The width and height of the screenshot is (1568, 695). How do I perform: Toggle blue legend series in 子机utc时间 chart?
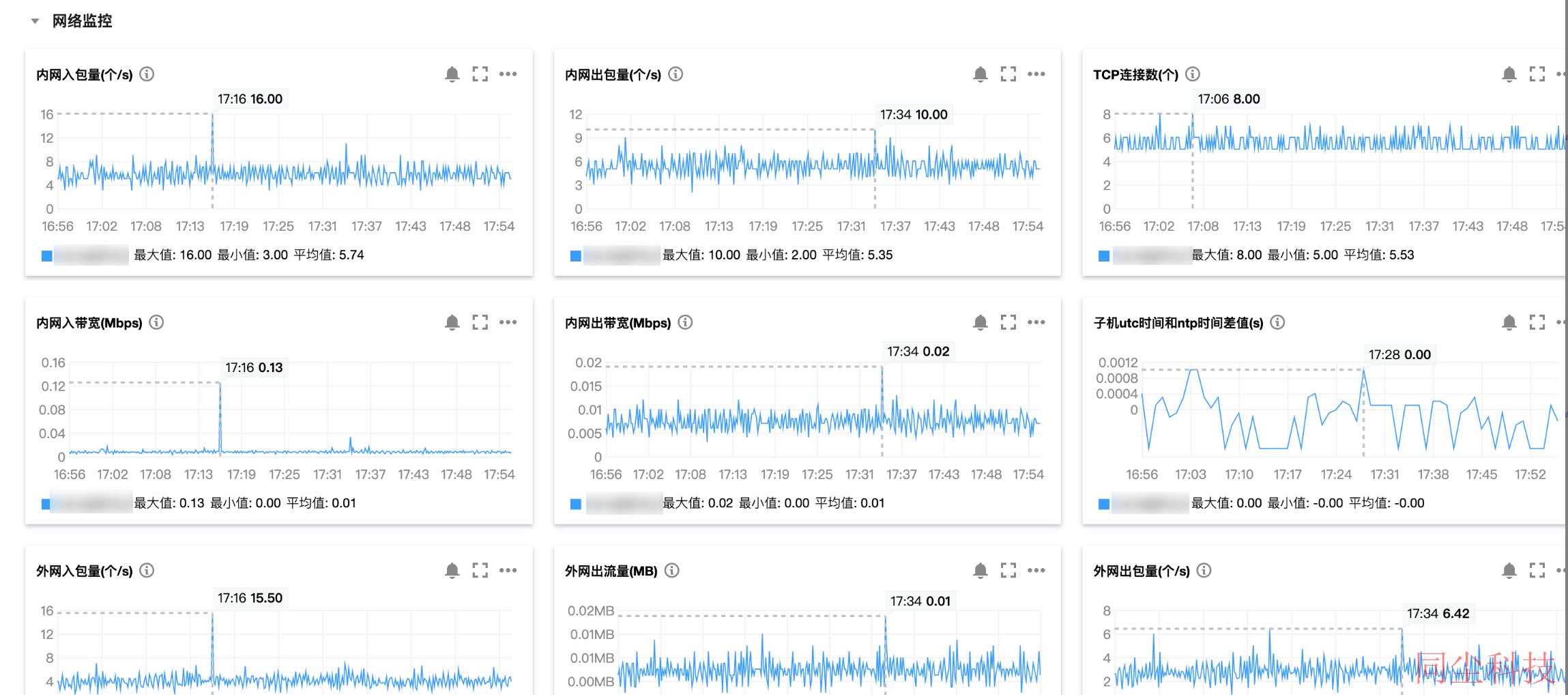click(1104, 504)
